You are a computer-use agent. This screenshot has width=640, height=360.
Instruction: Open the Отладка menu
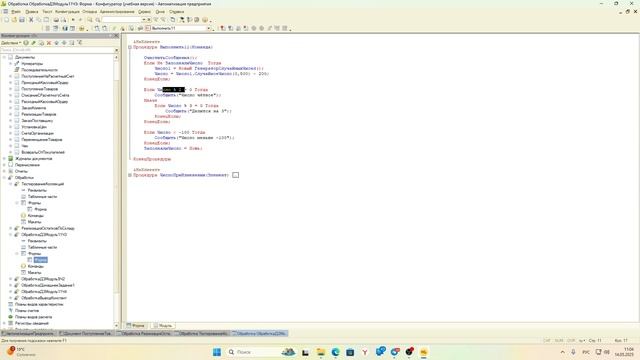[x=89, y=12]
